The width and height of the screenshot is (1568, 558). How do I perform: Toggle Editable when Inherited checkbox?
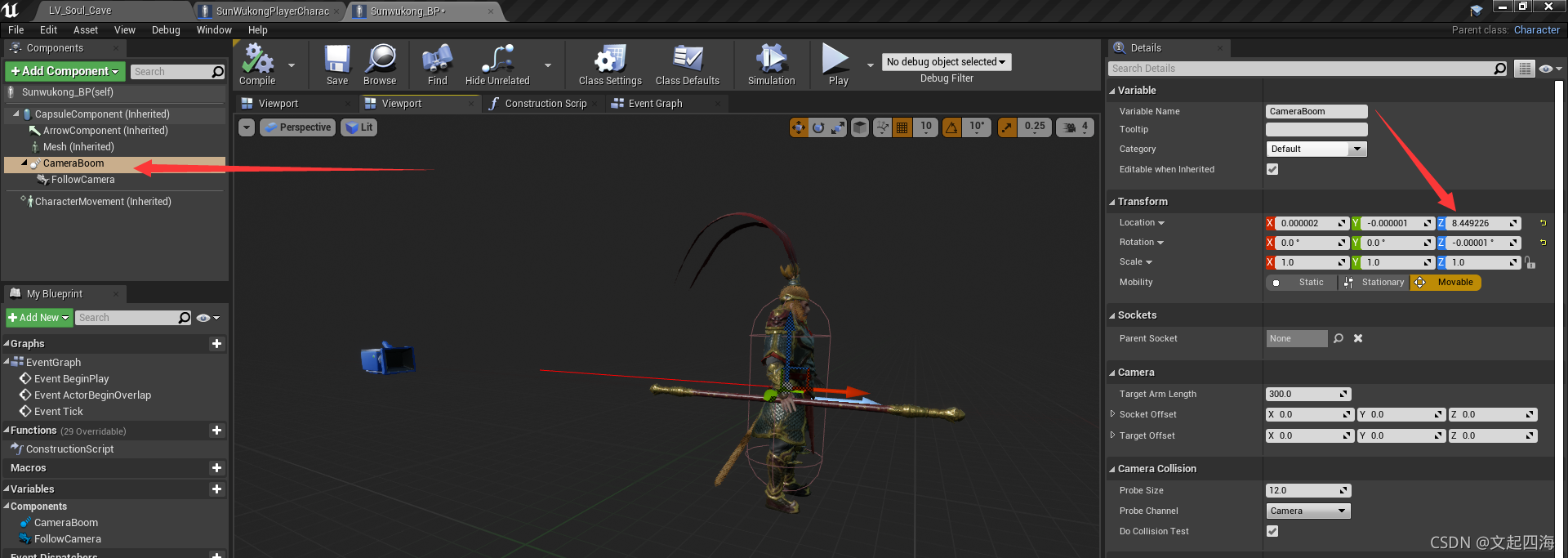pyautogui.click(x=1272, y=169)
